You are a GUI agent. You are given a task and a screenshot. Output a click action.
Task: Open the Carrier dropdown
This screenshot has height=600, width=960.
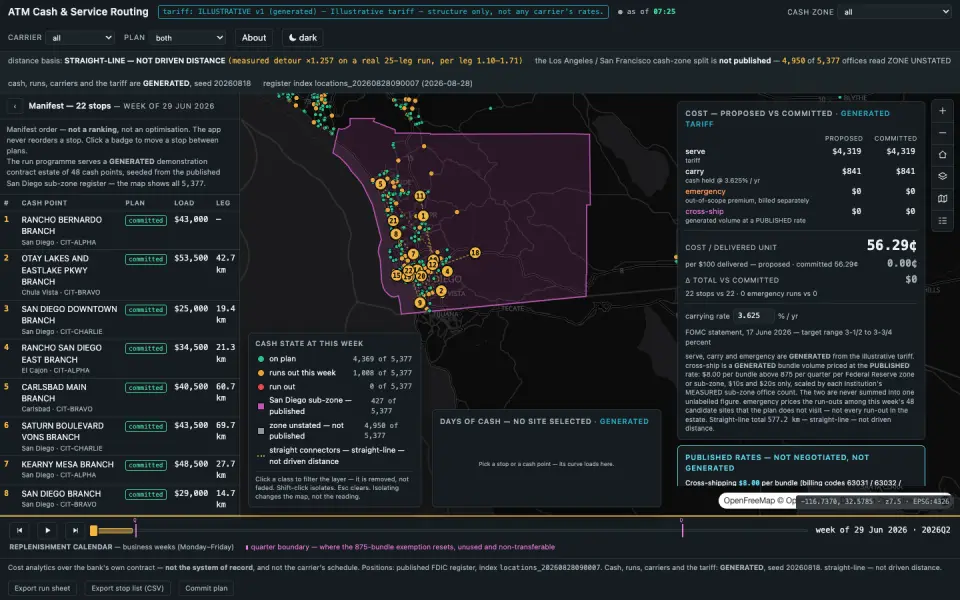click(x=80, y=37)
